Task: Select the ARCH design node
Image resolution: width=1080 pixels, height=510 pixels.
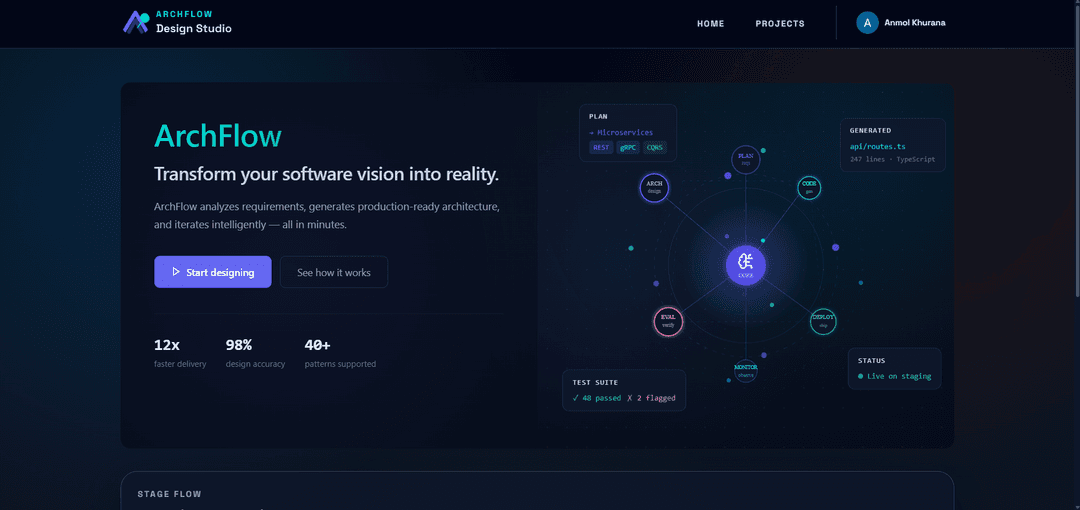Action: (654, 187)
